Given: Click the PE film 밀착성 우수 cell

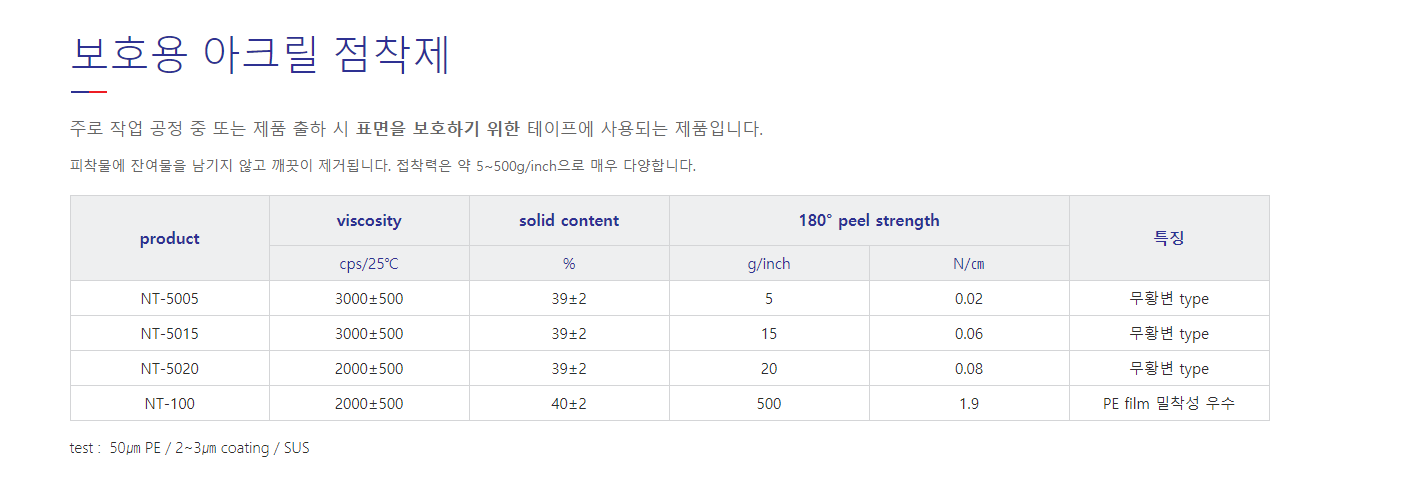Looking at the screenshot, I should tap(1169, 403).
